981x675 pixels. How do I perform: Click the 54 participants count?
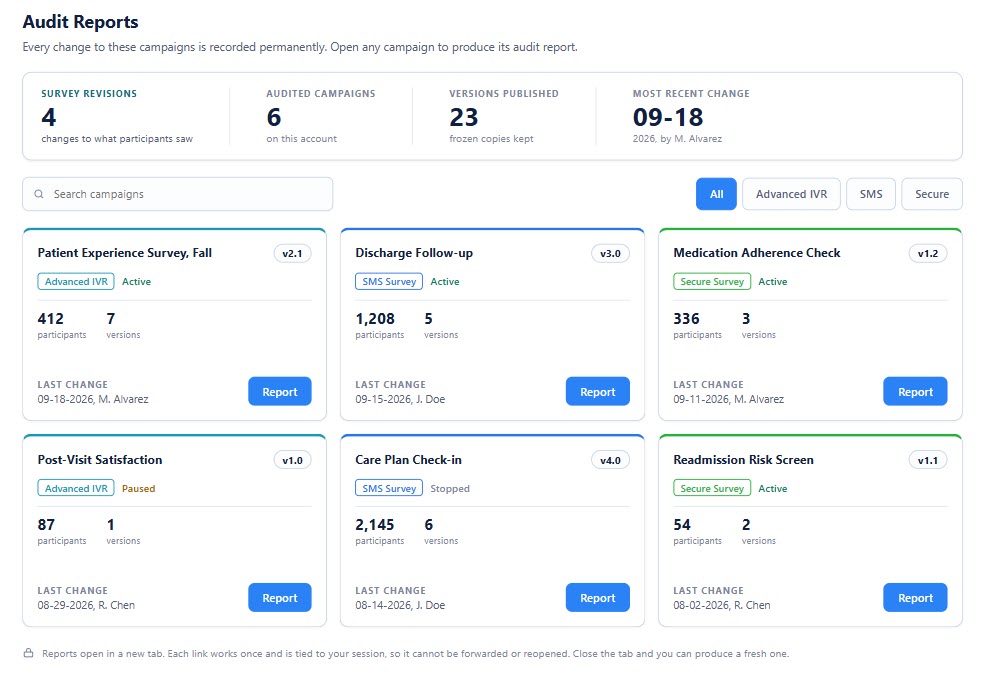682,524
